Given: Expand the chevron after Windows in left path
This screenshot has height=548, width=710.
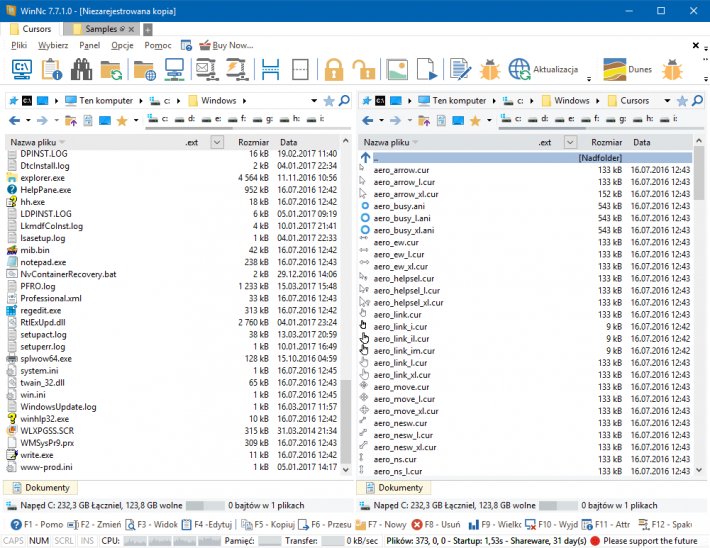Looking at the screenshot, I should [x=245, y=101].
